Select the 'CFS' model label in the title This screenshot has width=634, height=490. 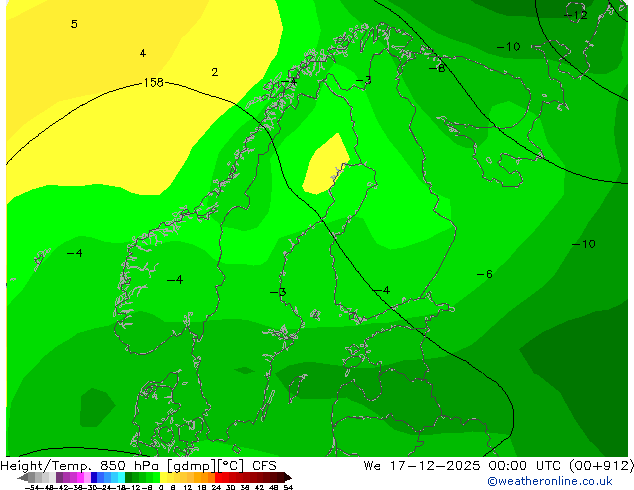tap(264, 466)
